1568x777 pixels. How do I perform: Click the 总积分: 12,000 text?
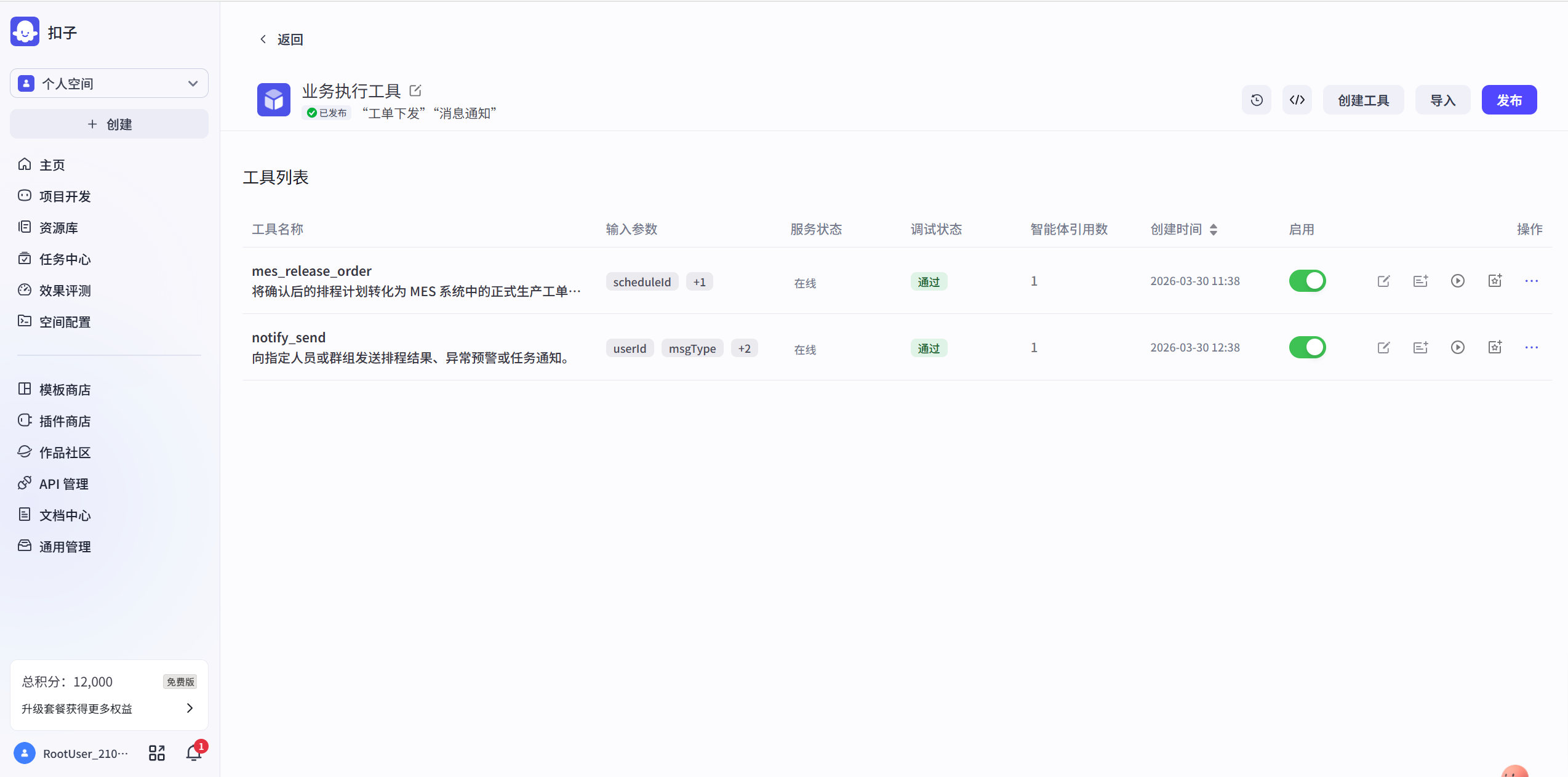click(67, 682)
